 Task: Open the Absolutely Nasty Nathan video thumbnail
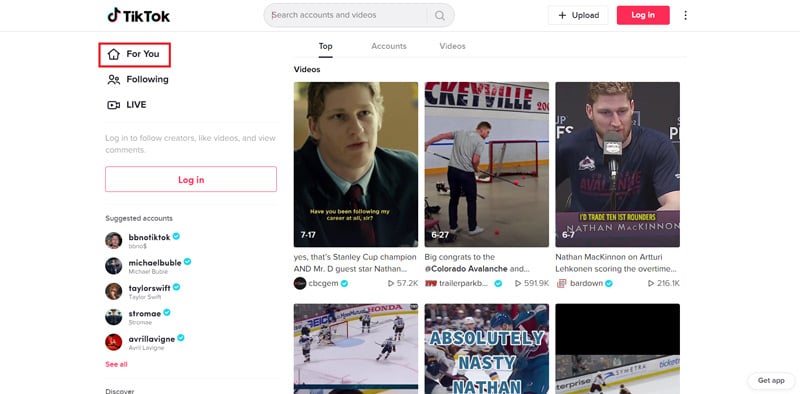coord(487,349)
